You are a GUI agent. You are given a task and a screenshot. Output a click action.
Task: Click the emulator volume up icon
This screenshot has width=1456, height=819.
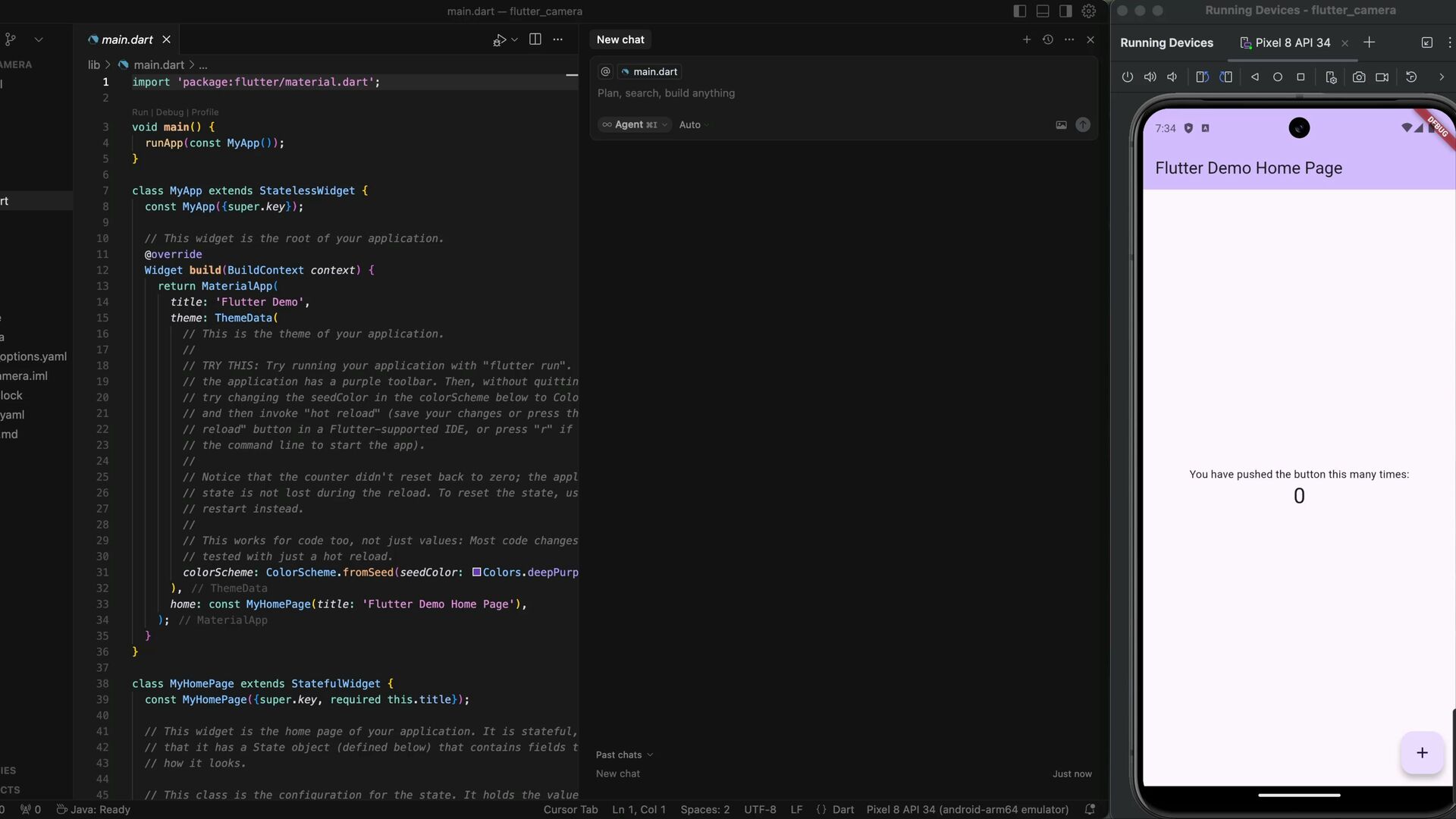click(x=1150, y=77)
